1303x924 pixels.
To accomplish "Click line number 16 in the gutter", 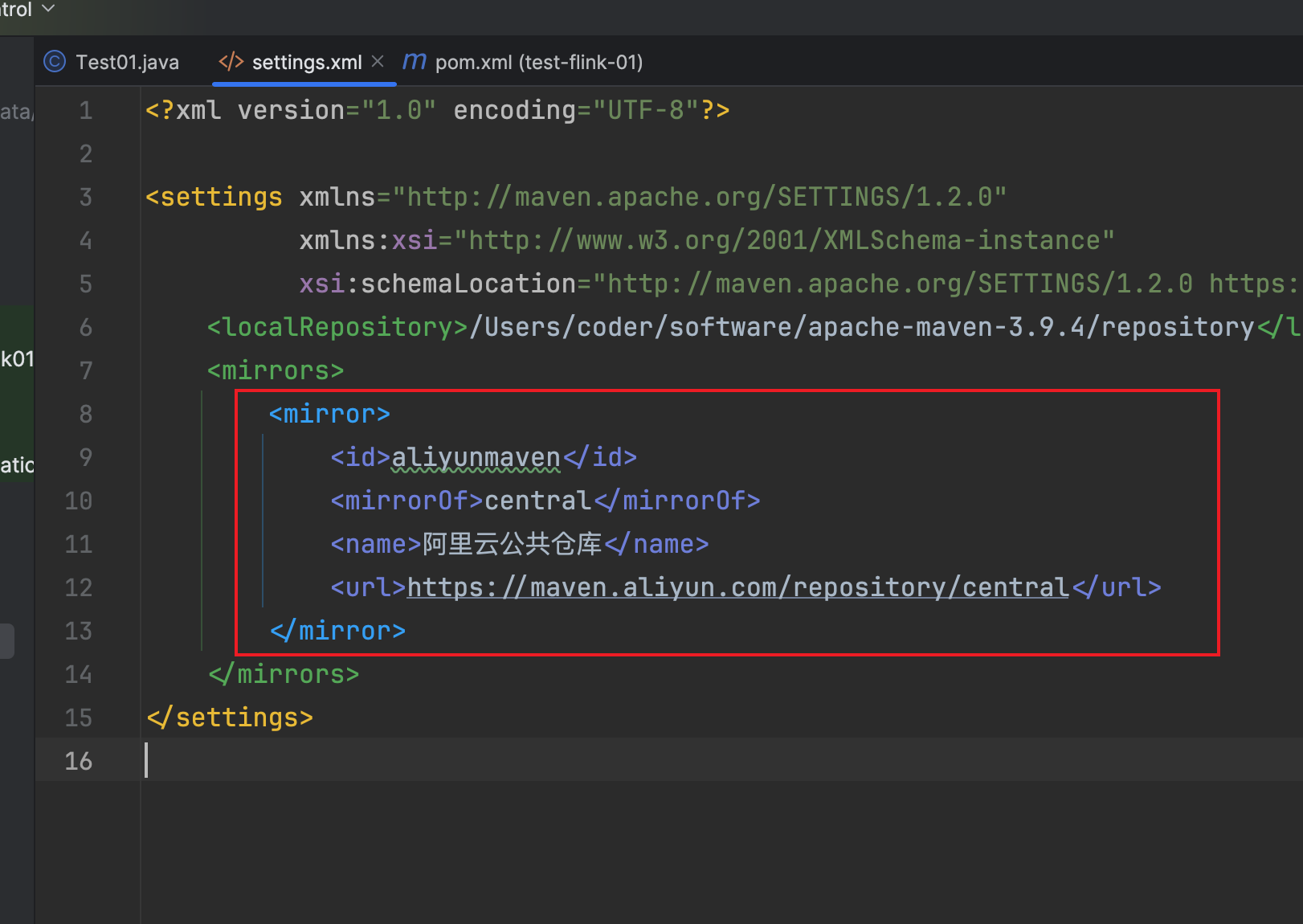I will pyautogui.click(x=79, y=761).
